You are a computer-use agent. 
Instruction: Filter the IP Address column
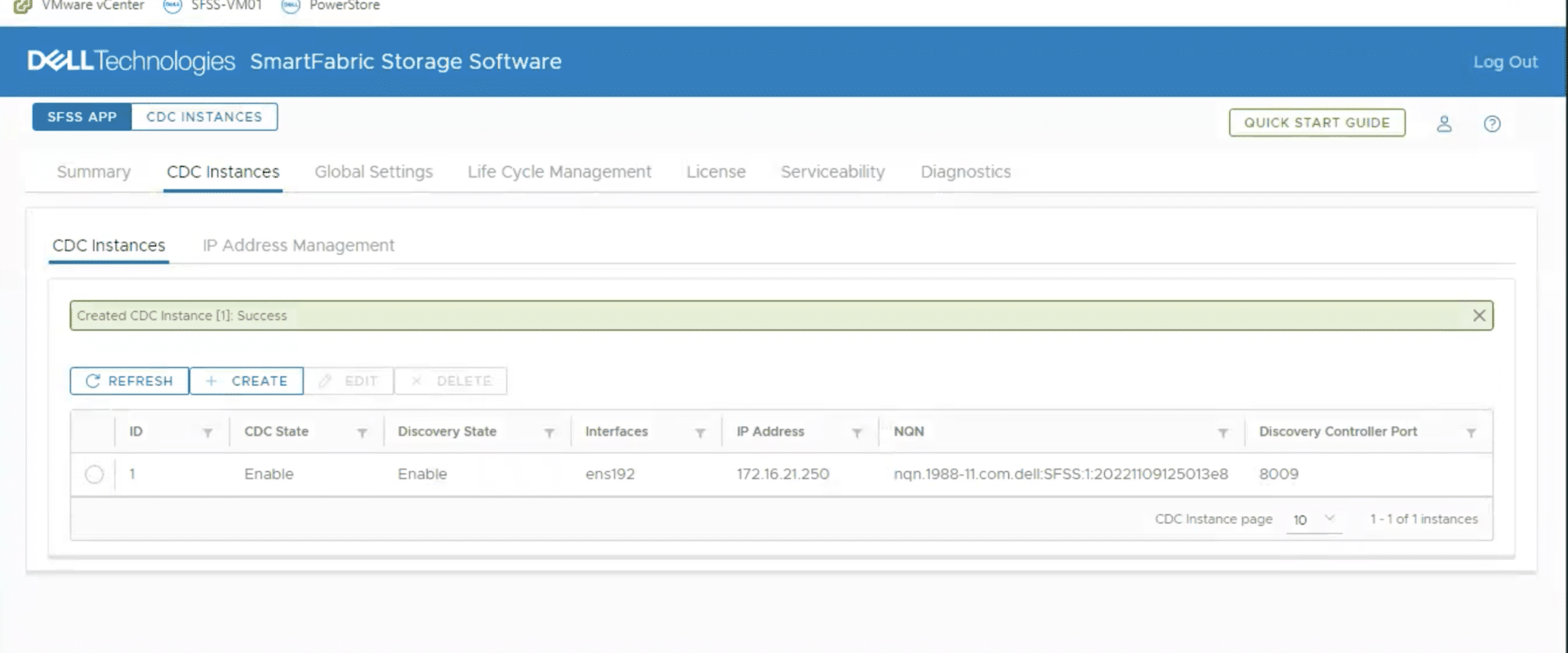[x=857, y=433]
